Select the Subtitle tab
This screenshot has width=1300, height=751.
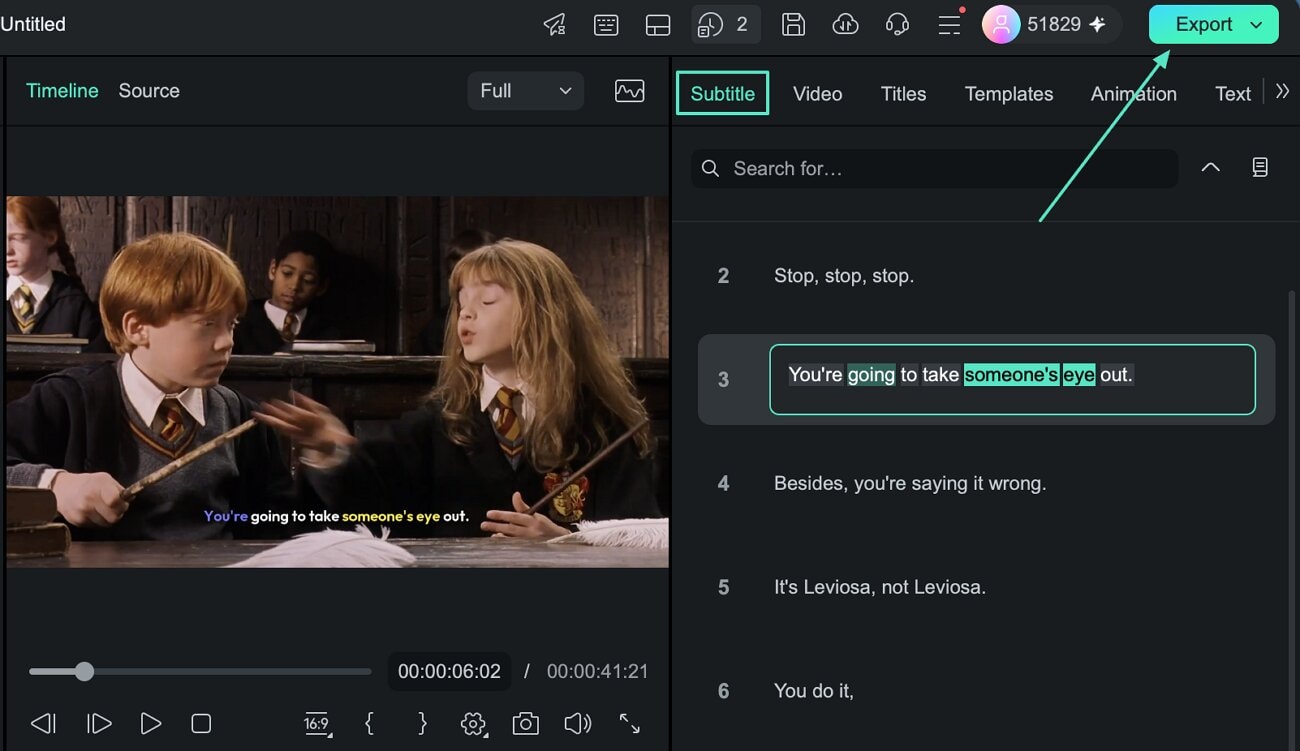(x=722, y=93)
